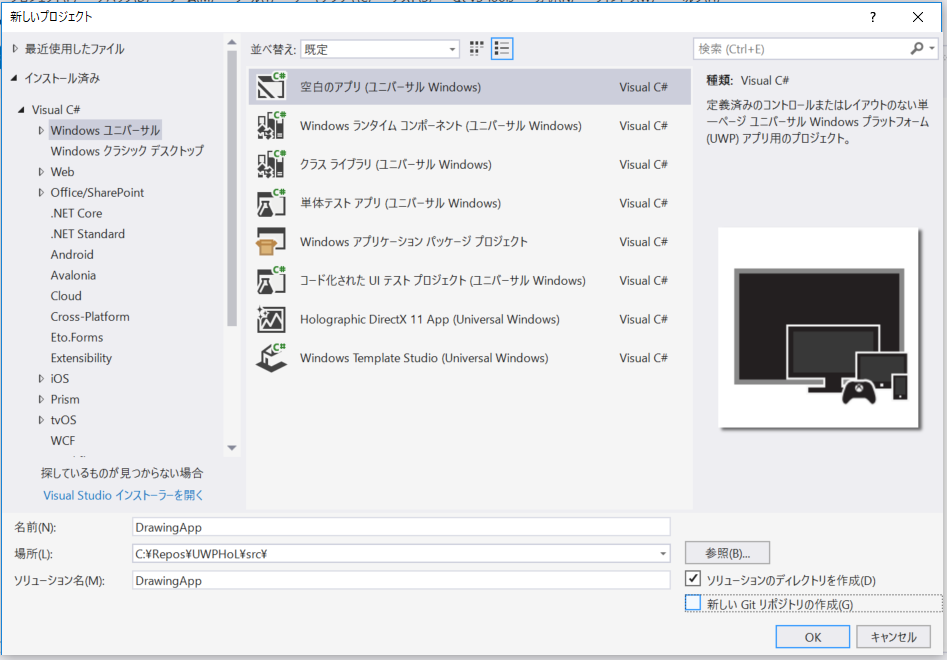Screen dimensions: 947x660
Task: Click the category tree scroll down arrow
Action: (x=231, y=447)
